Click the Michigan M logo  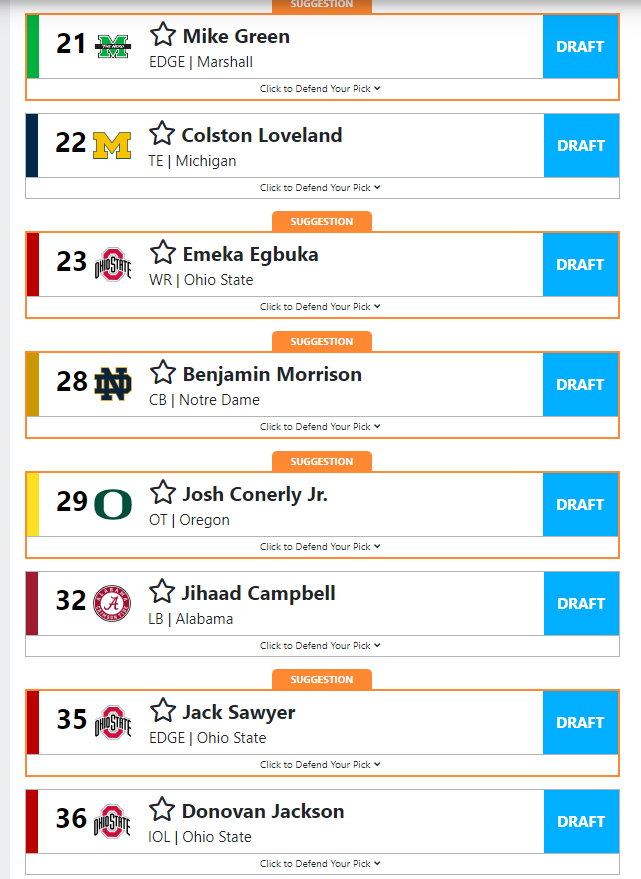point(112,145)
